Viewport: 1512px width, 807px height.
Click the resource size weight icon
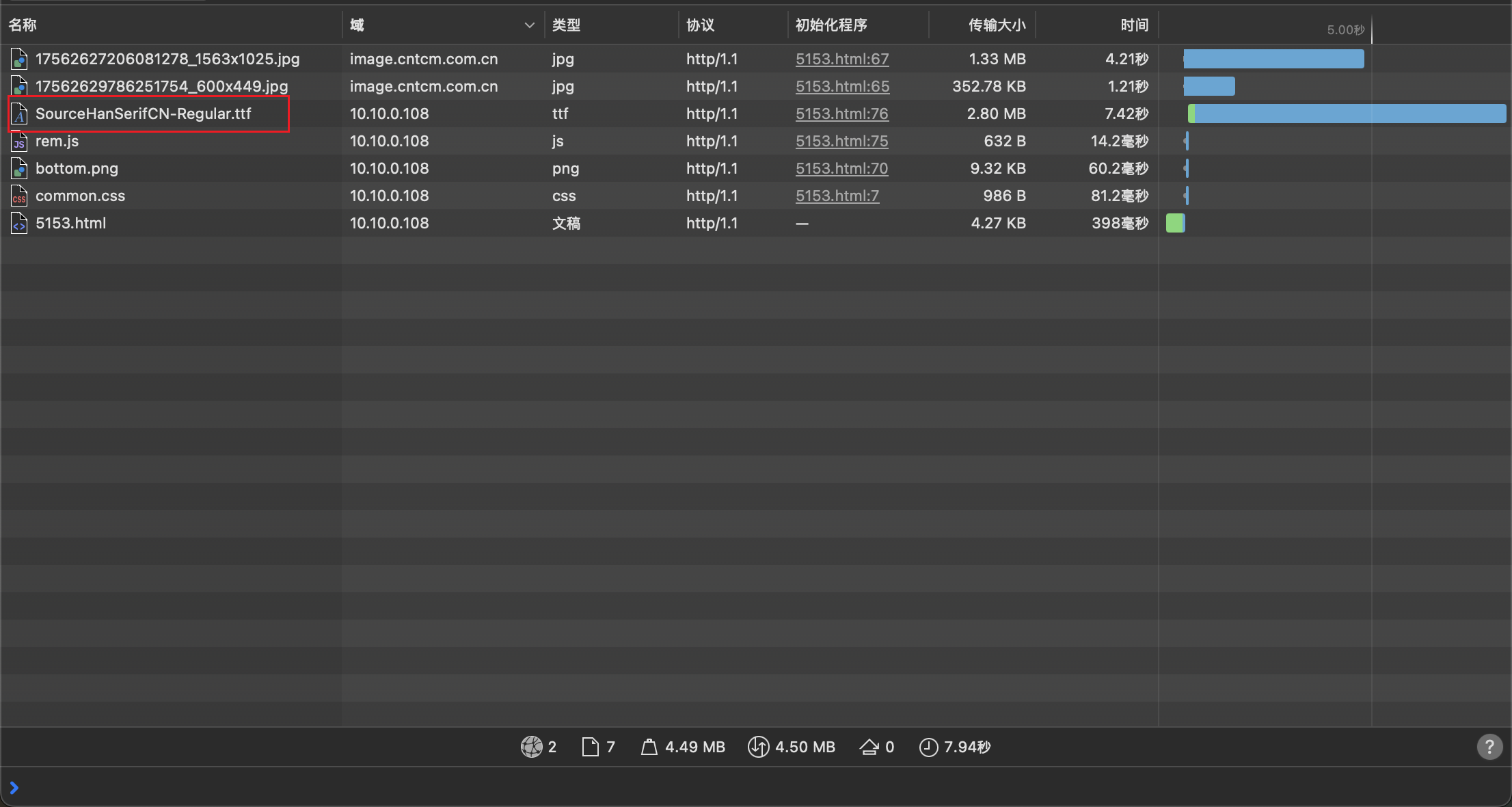pos(649,747)
